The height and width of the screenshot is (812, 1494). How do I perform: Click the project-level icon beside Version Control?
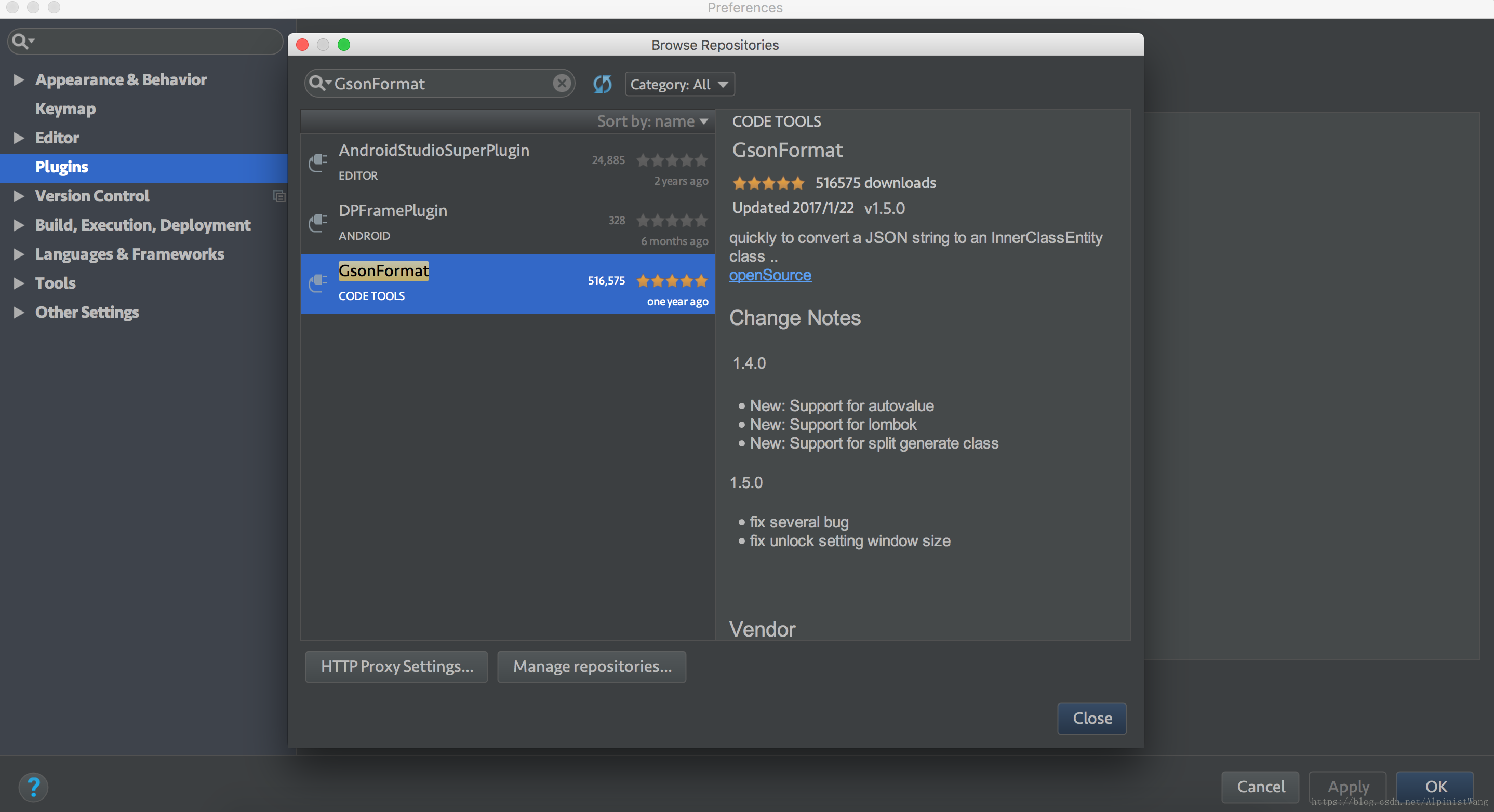(x=279, y=196)
